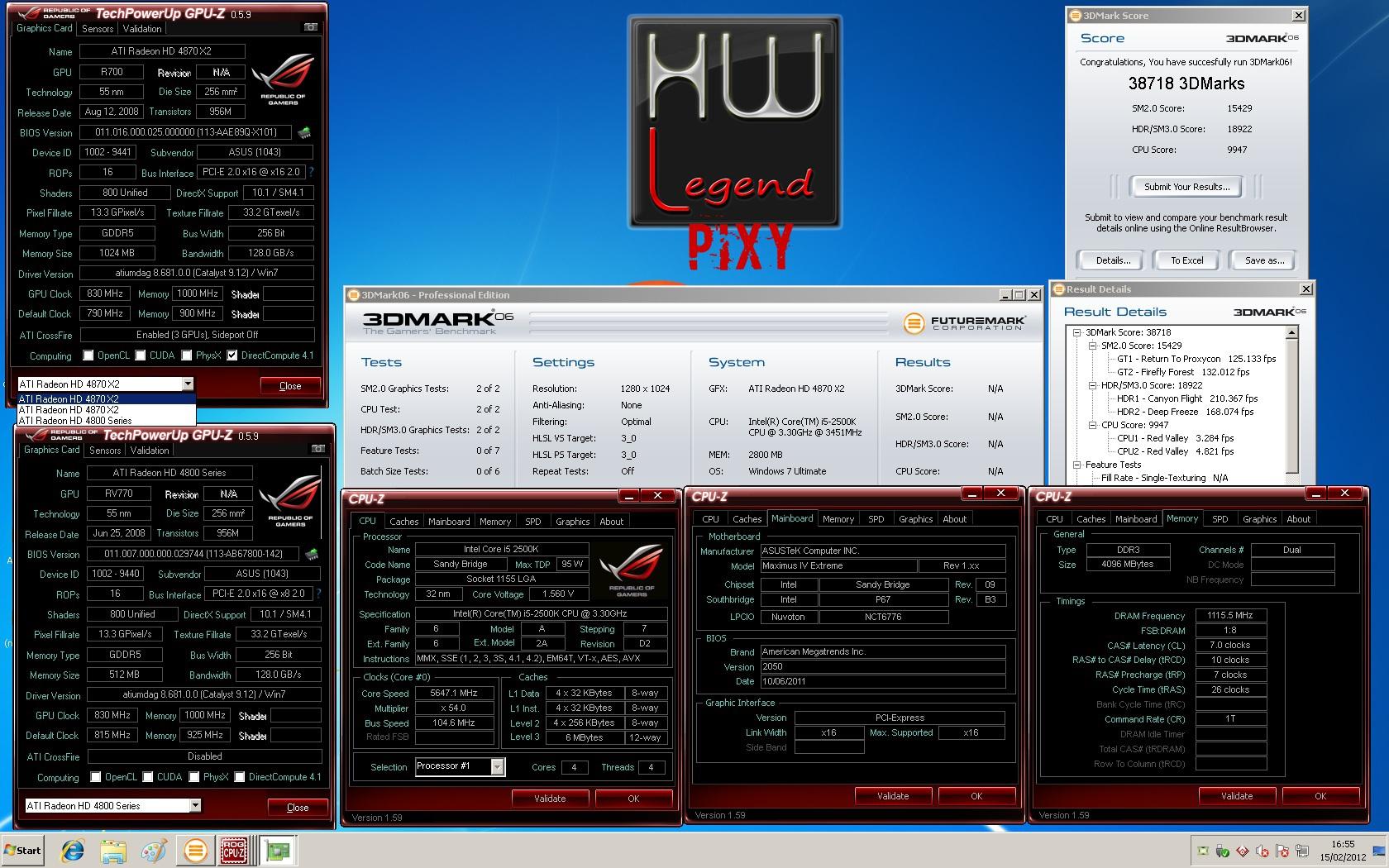Click the Details... button in 3DMark Score

[1113, 260]
